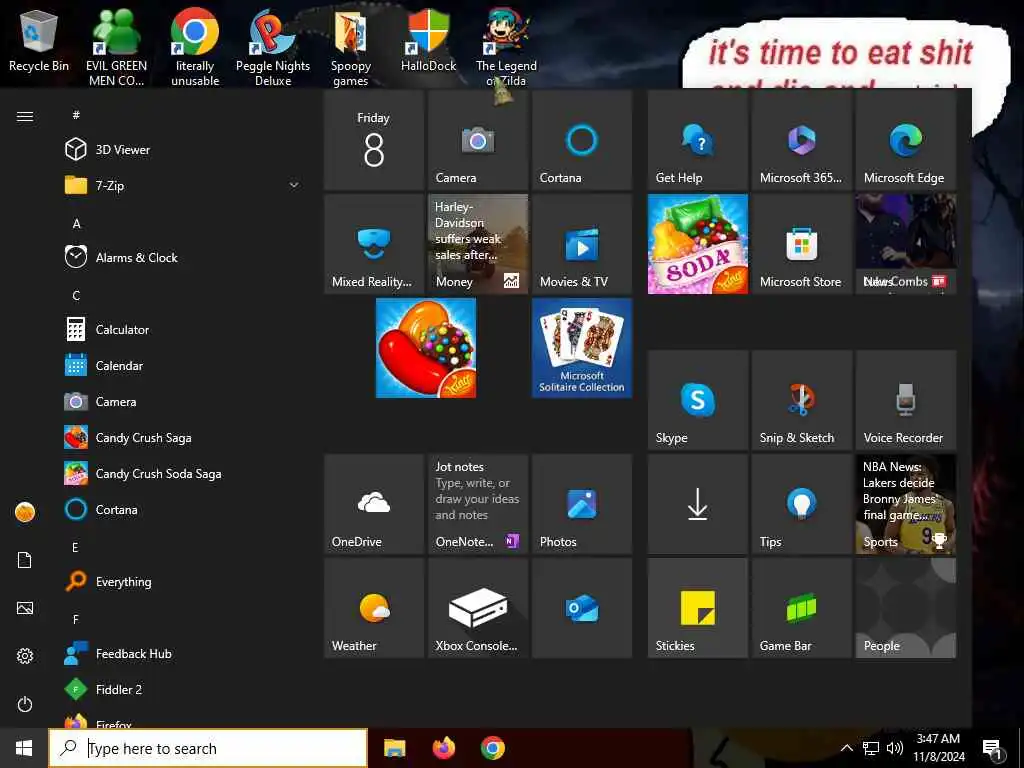Launch Chrome from the taskbar

click(493, 748)
